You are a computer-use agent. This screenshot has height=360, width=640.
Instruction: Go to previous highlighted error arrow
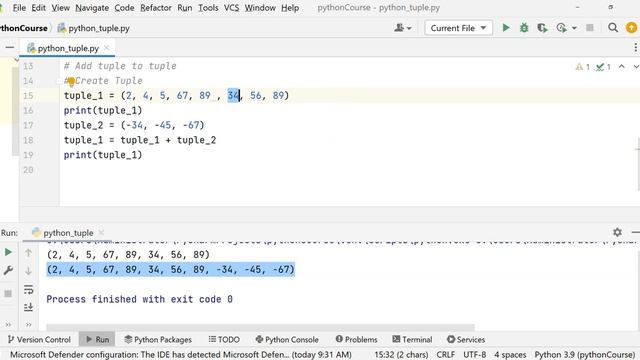pos(621,67)
